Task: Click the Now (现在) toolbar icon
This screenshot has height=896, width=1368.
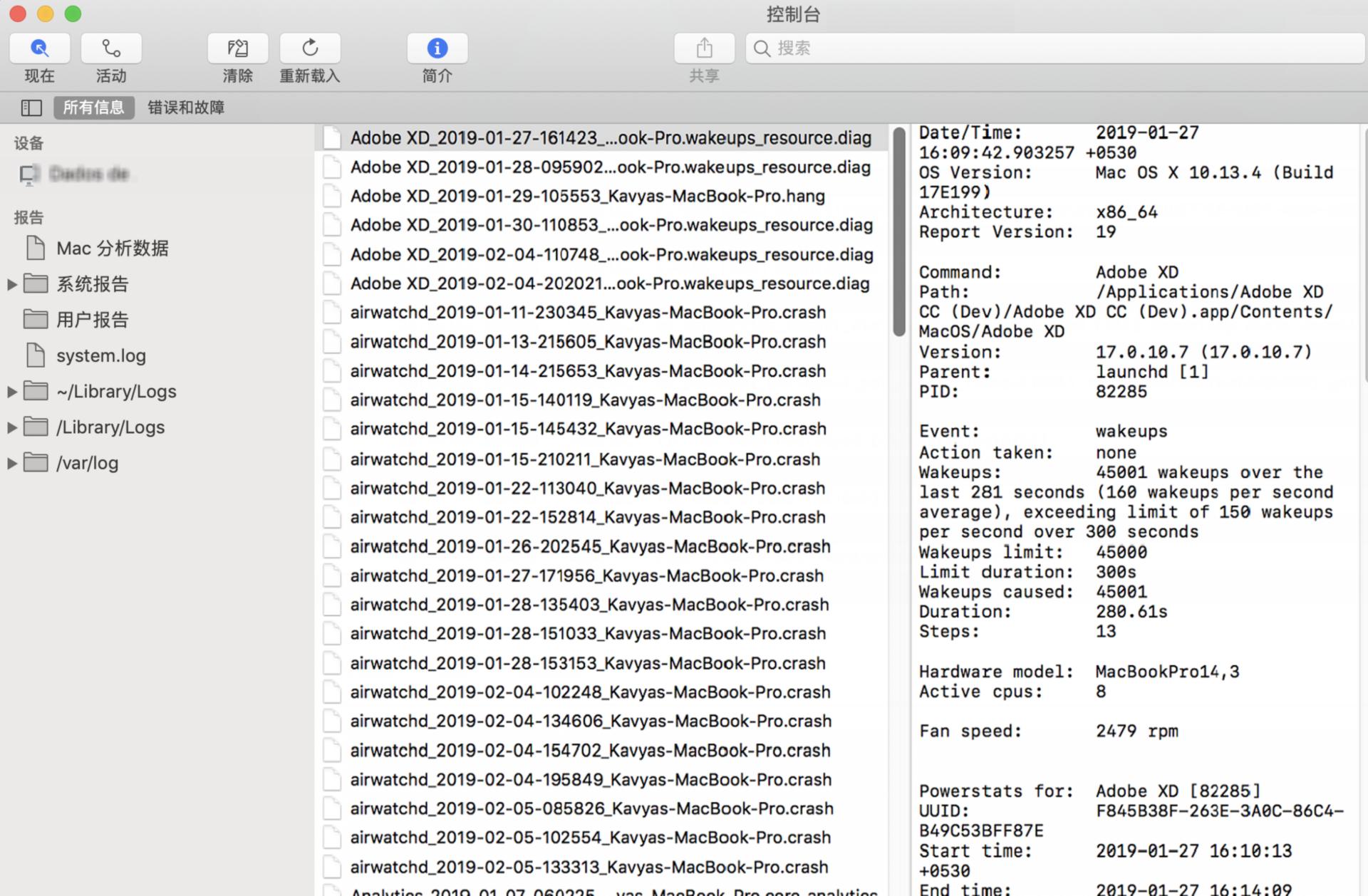Action: click(x=39, y=48)
